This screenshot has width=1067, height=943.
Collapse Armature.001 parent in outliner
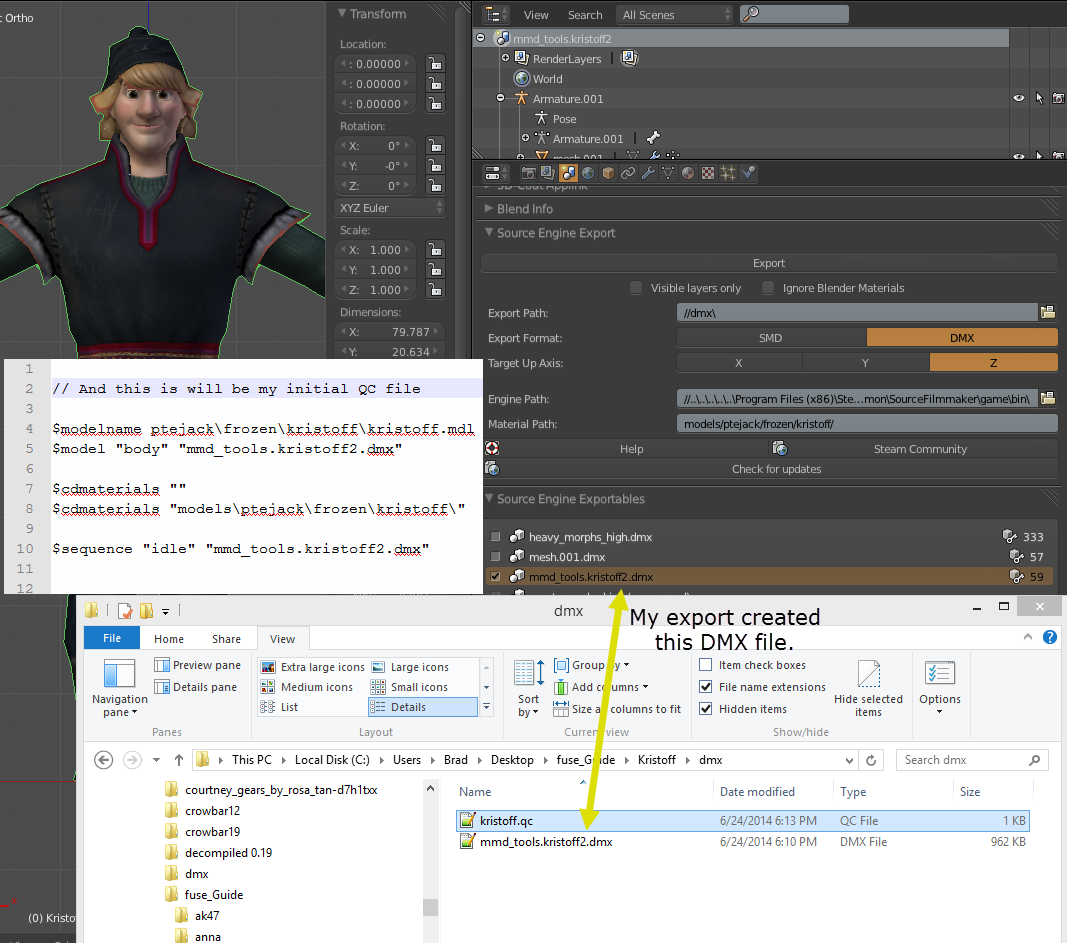[x=501, y=98]
